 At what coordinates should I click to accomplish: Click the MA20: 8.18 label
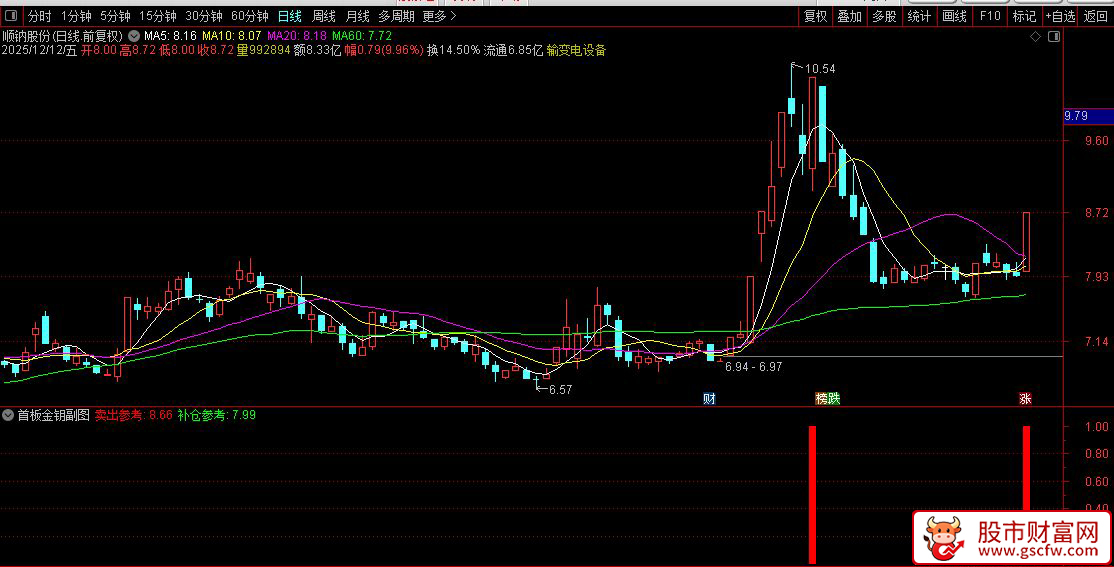click(x=297, y=36)
